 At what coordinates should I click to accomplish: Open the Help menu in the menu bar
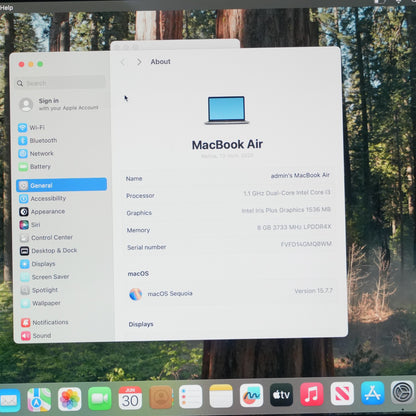tap(6, 7)
